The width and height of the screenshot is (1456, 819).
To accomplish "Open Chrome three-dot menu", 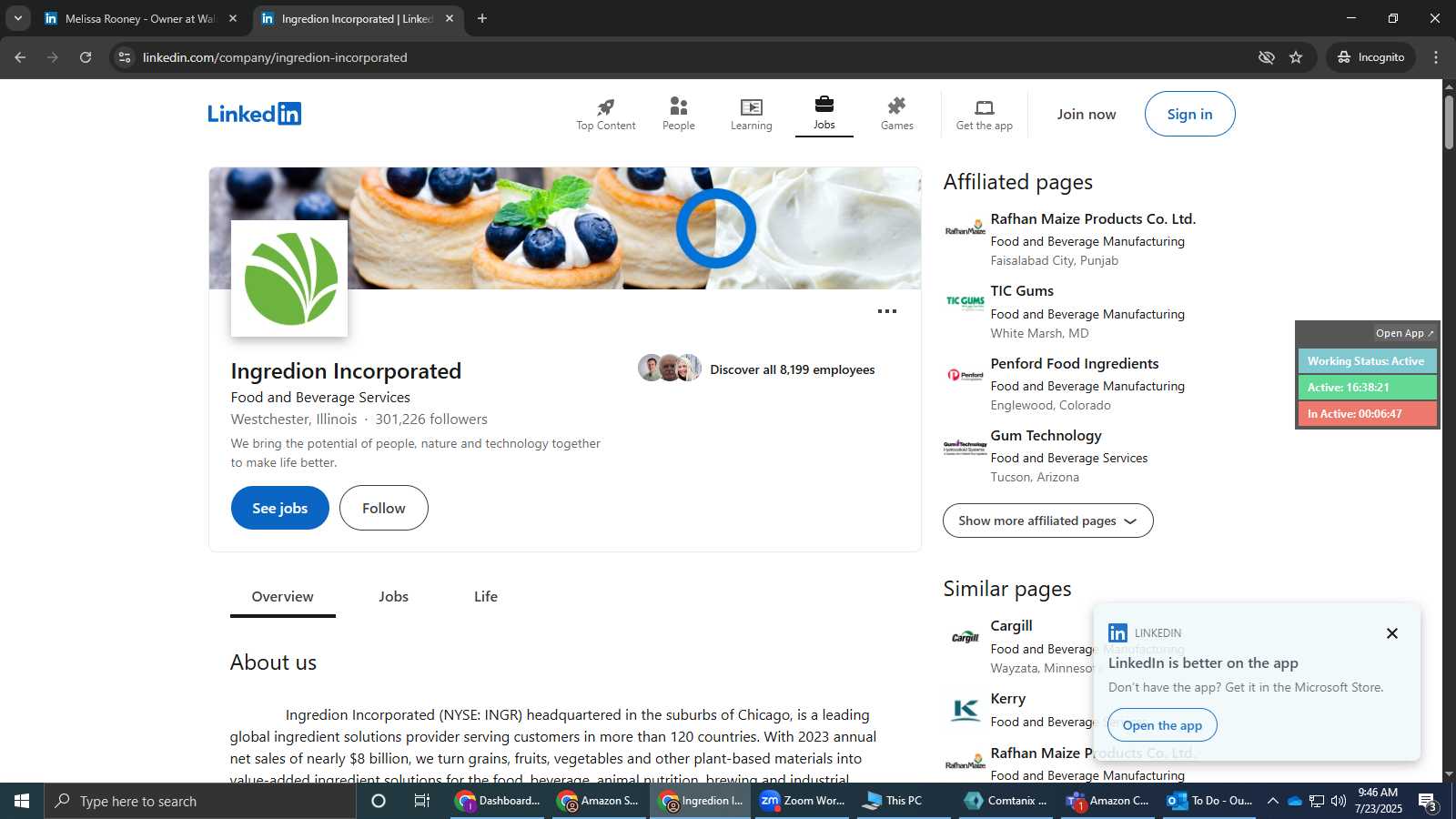I will tap(1436, 57).
